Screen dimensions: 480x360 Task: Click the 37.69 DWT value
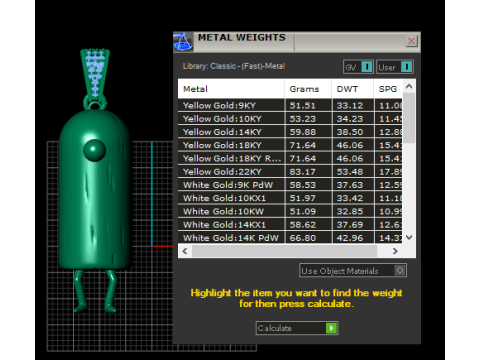350,225
